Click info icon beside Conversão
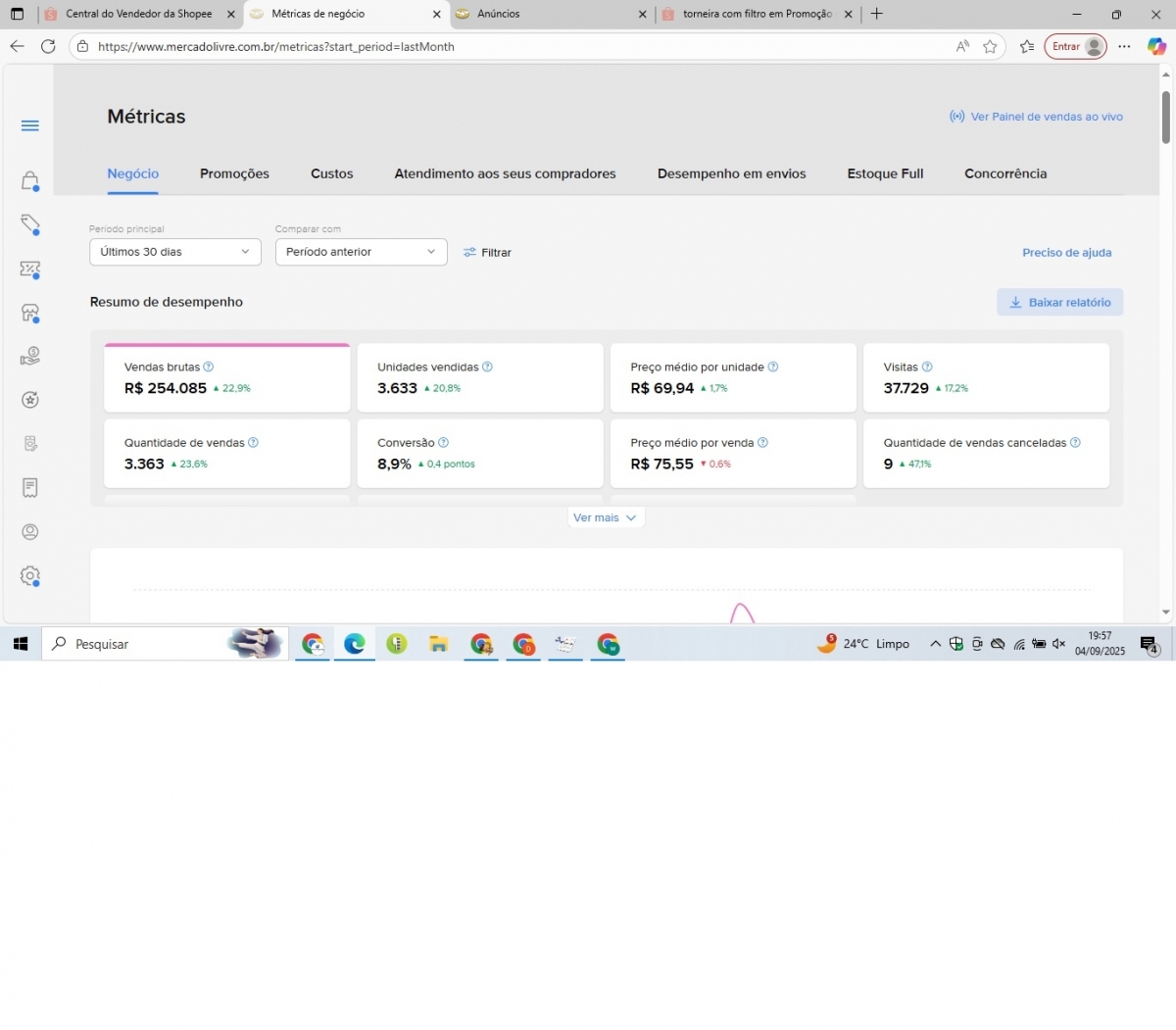 point(444,443)
